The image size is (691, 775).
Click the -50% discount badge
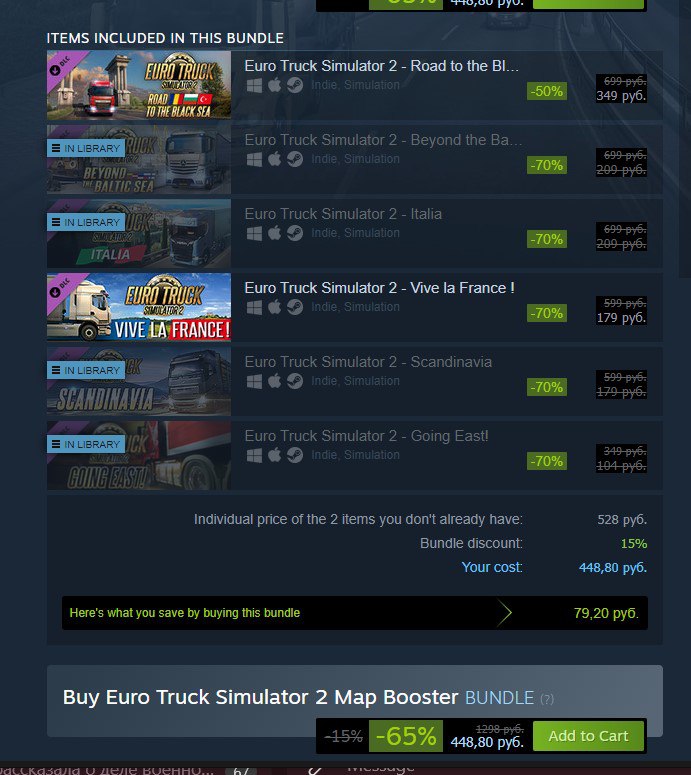[x=547, y=91]
